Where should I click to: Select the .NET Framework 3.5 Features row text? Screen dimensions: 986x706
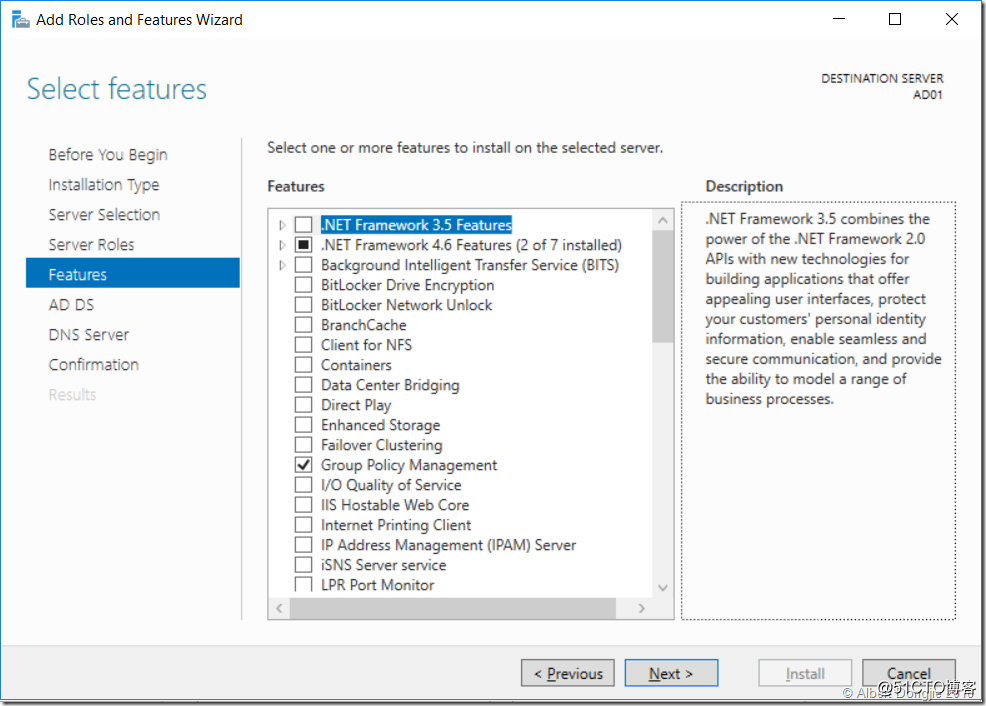click(416, 225)
